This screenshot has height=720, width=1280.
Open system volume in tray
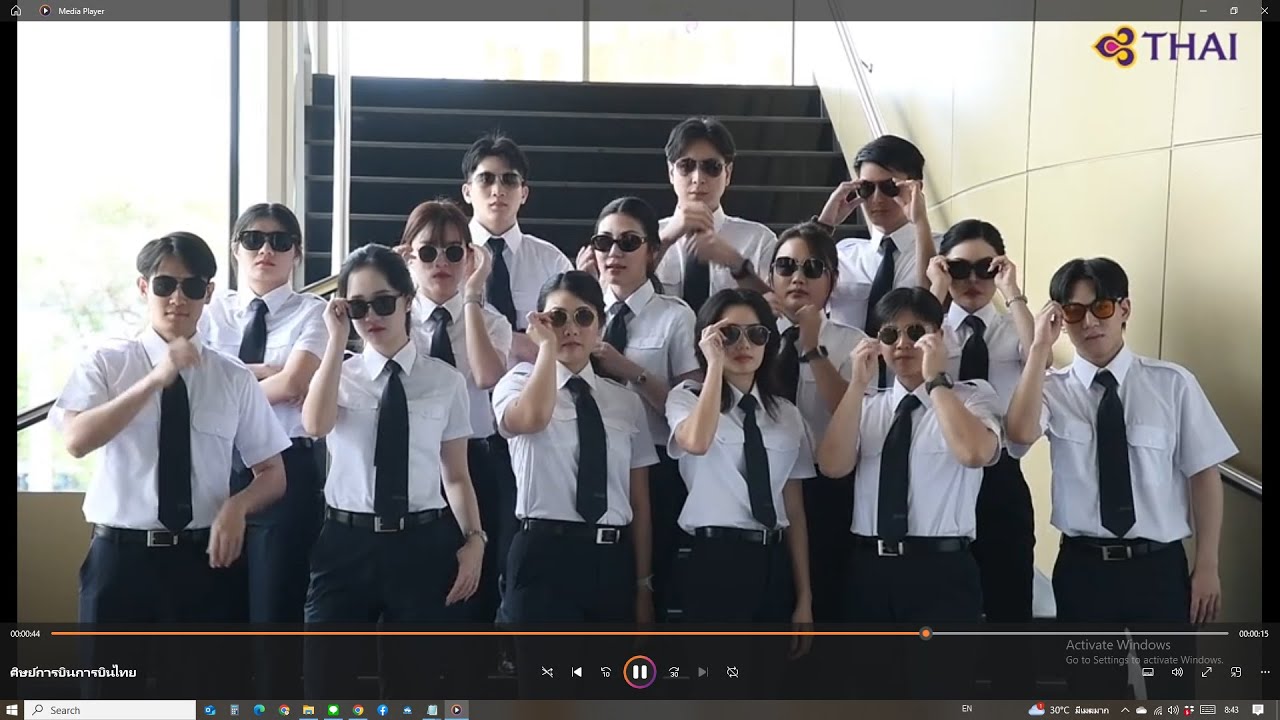coord(1173,710)
